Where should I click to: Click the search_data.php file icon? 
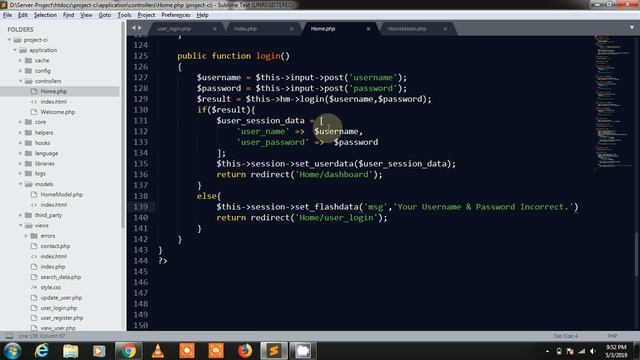[34, 277]
